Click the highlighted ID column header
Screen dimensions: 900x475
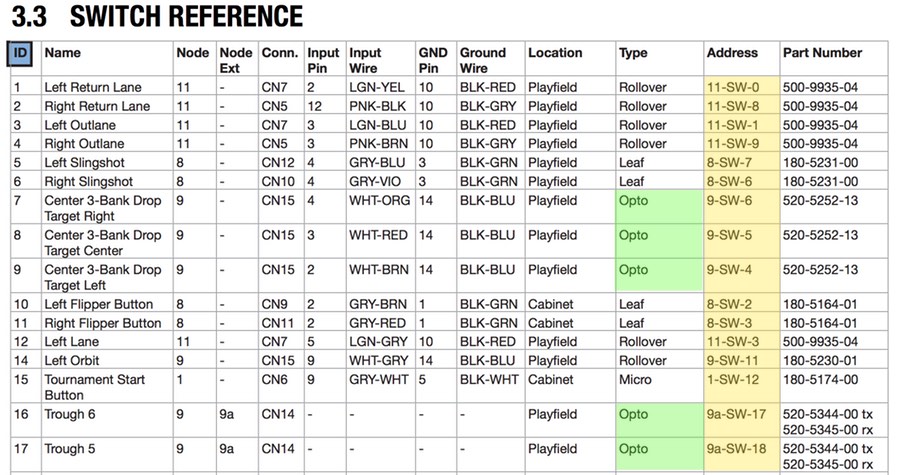pyautogui.click(x=20, y=53)
